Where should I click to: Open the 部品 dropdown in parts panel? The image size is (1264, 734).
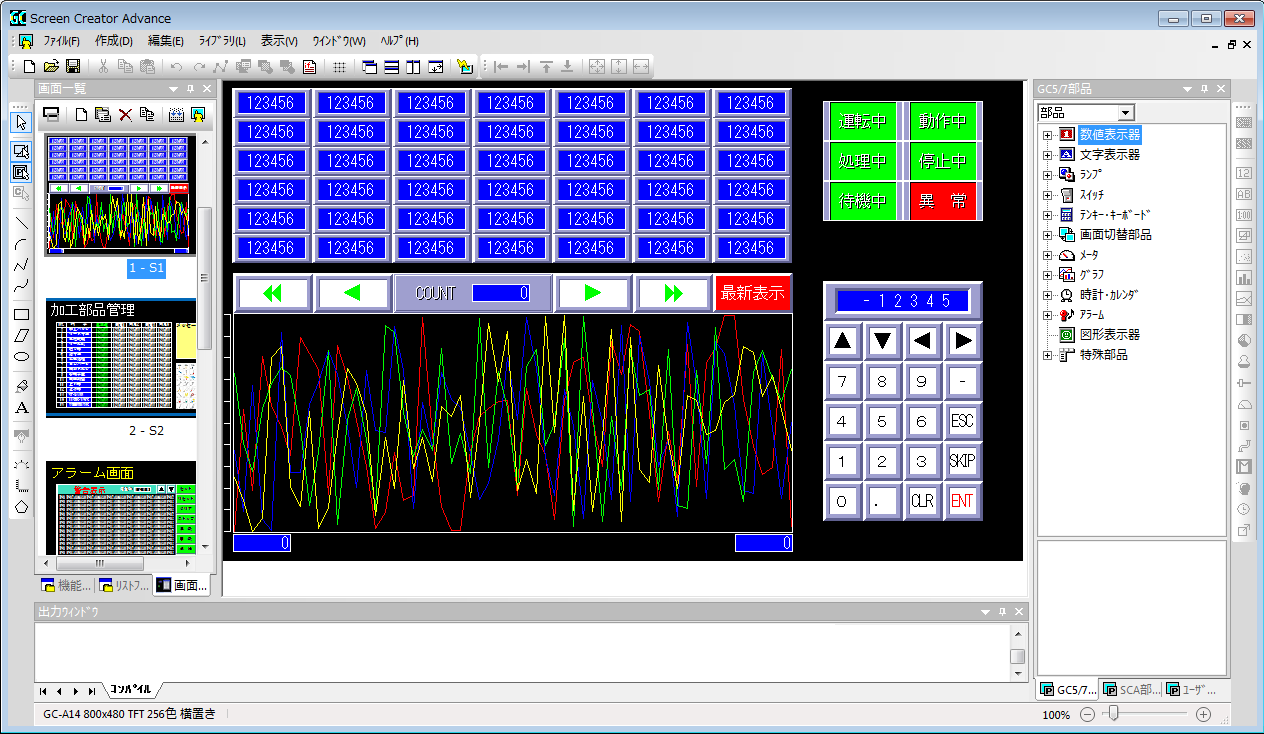pos(1126,113)
